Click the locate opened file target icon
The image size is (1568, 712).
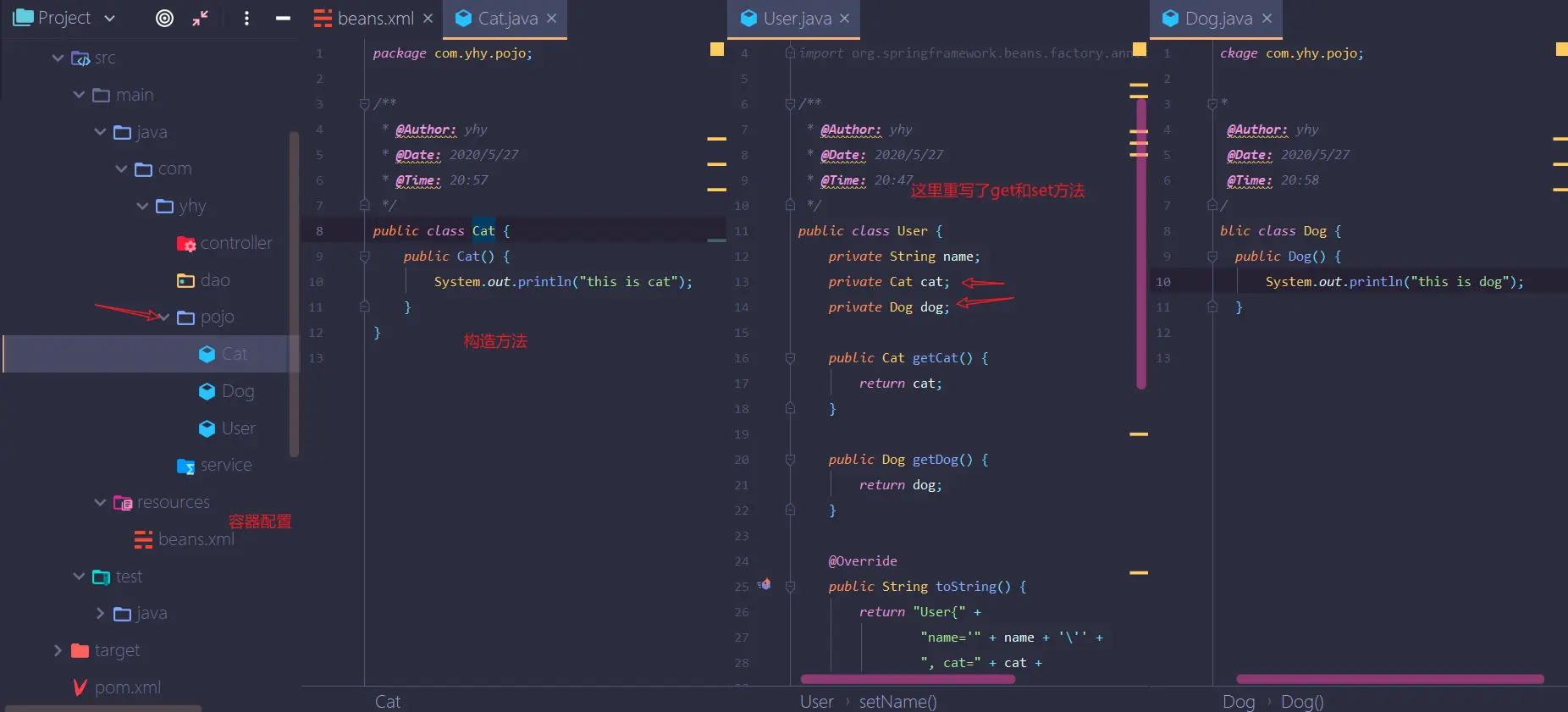165,18
